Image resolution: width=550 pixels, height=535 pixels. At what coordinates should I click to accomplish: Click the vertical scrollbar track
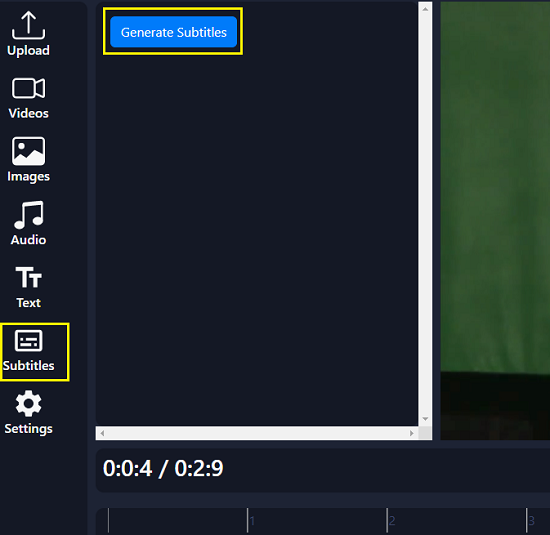pos(425,214)
